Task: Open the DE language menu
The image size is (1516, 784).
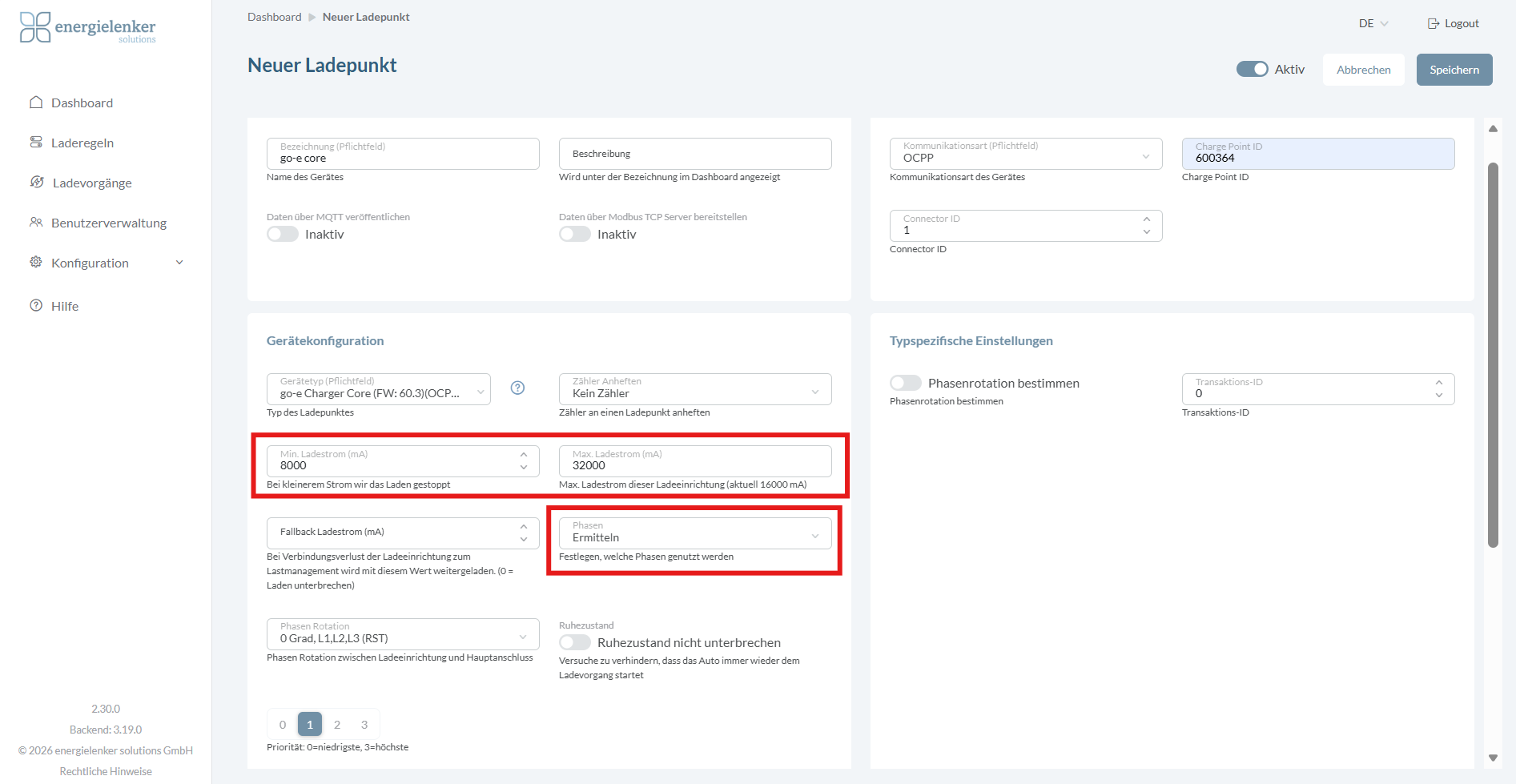Action: (1373, 23)
